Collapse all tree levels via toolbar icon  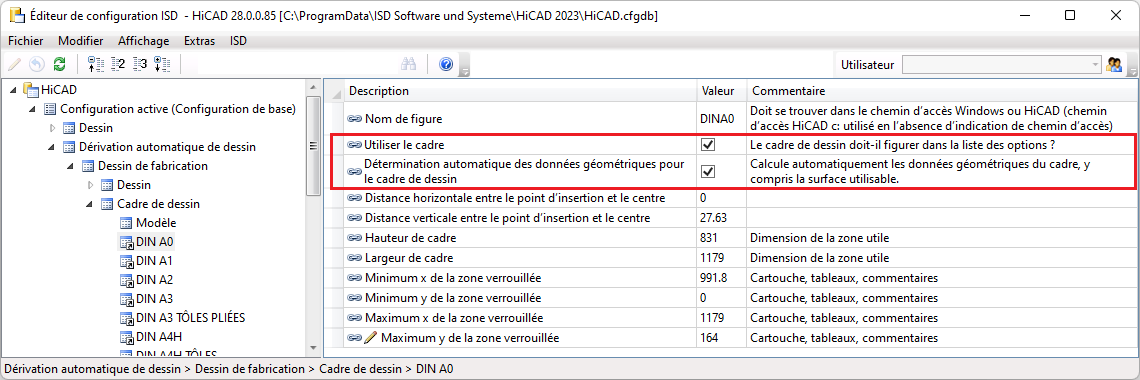pyautogui.click(x=95, y=64)
